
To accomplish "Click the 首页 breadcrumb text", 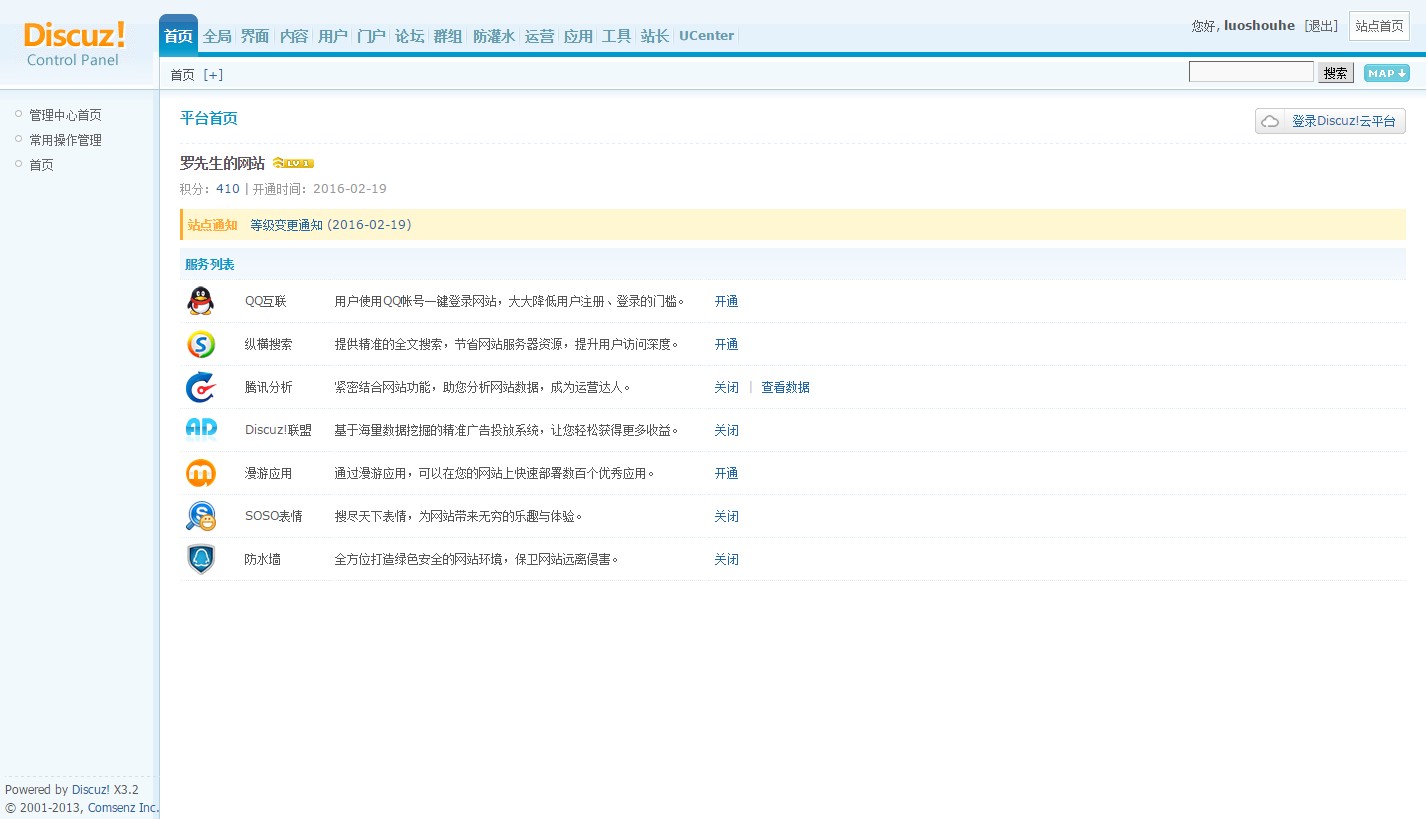I will (x=183, y=75).
